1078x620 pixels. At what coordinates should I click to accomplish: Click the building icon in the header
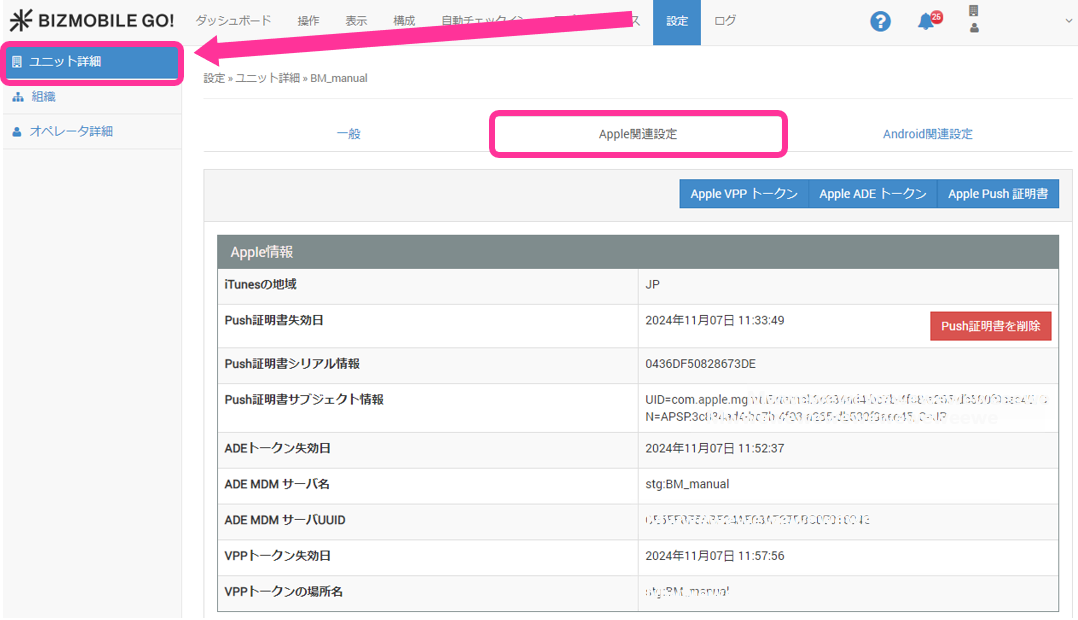coord(974,11)
